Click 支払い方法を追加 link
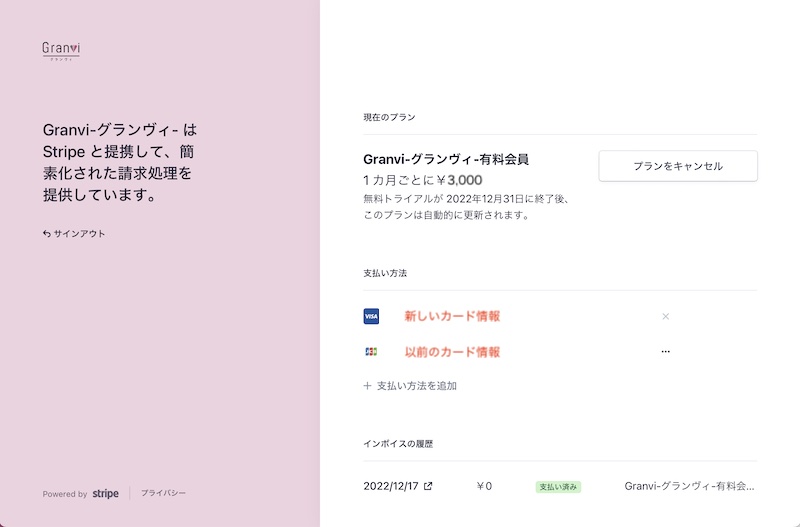Viewport: 800px width, 527px height. (x=416, y=386)
